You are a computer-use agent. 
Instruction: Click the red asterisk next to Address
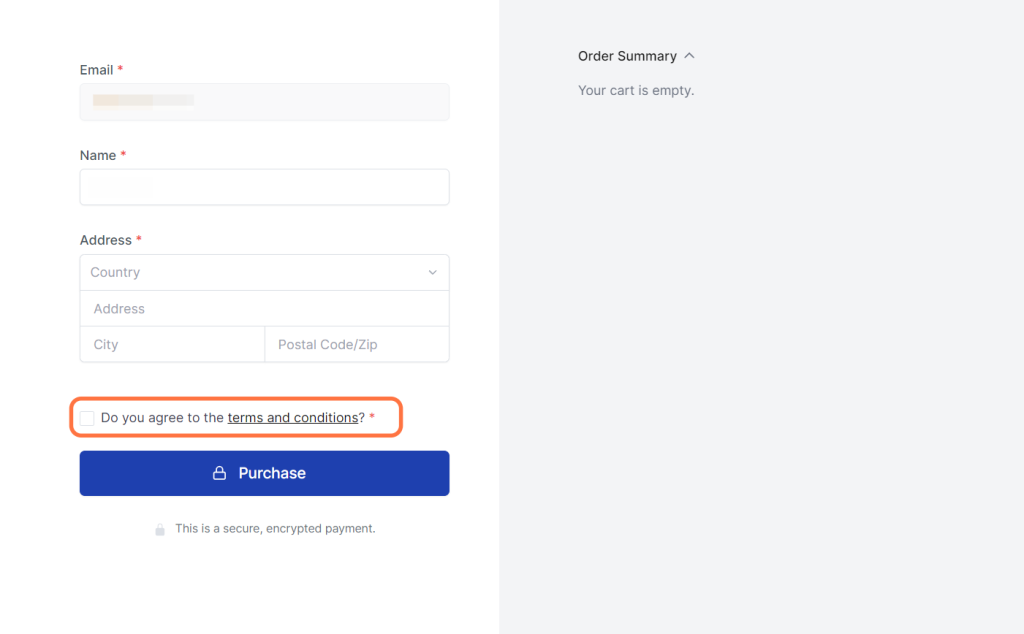pos(141,239)
